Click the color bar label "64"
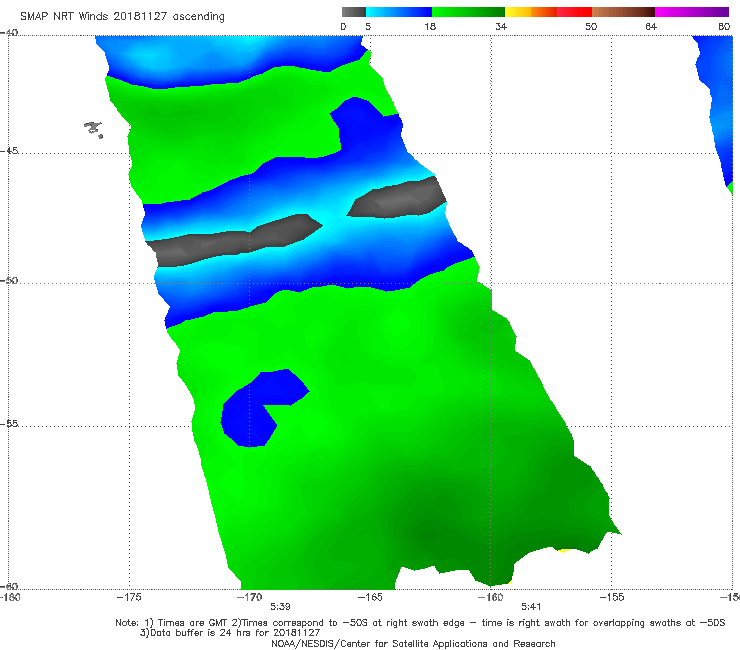The height and width of the screenshot is (650, 740). tap(651, 27)
